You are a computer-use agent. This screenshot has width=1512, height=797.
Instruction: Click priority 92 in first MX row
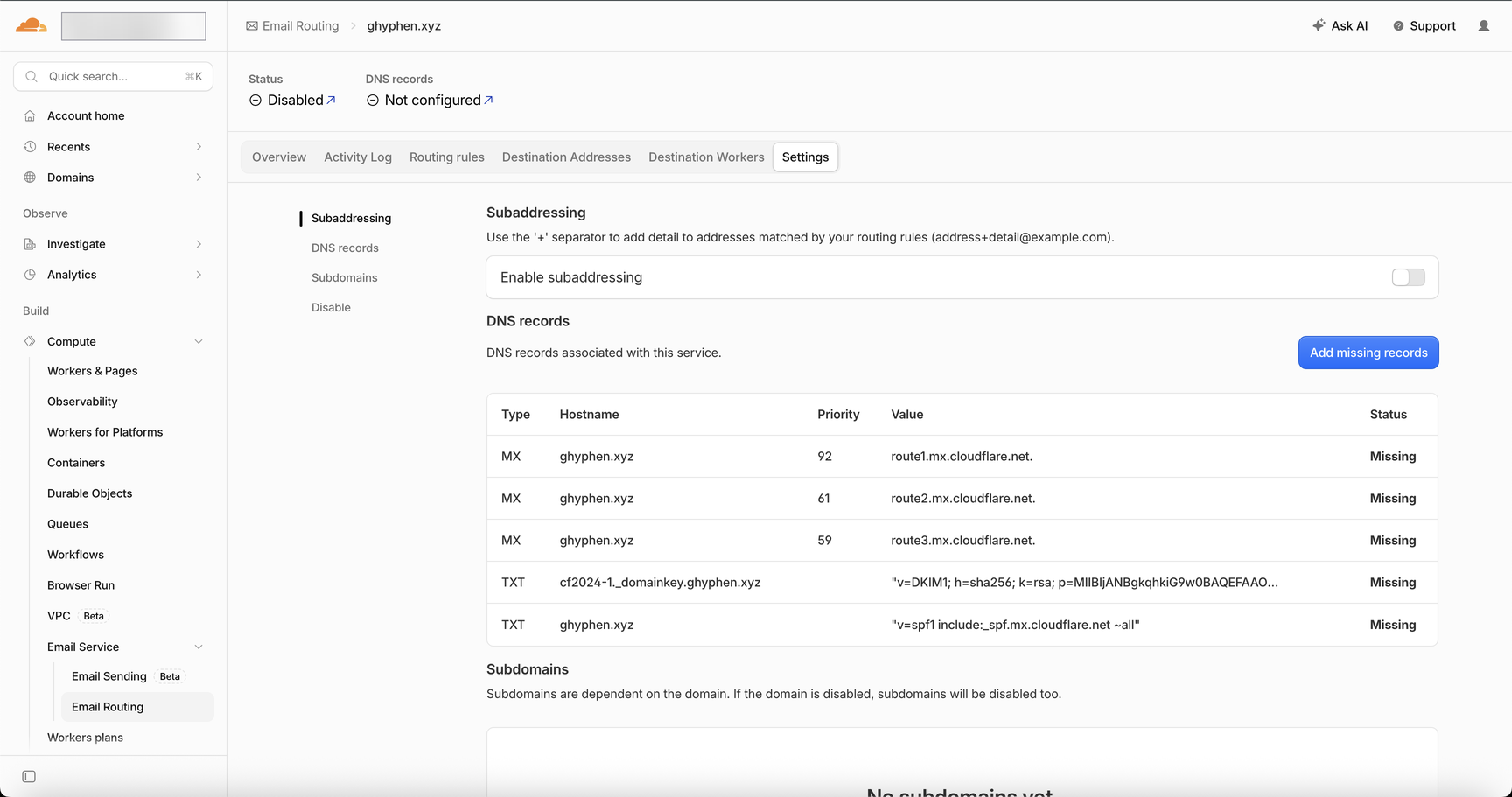point(825,457)
